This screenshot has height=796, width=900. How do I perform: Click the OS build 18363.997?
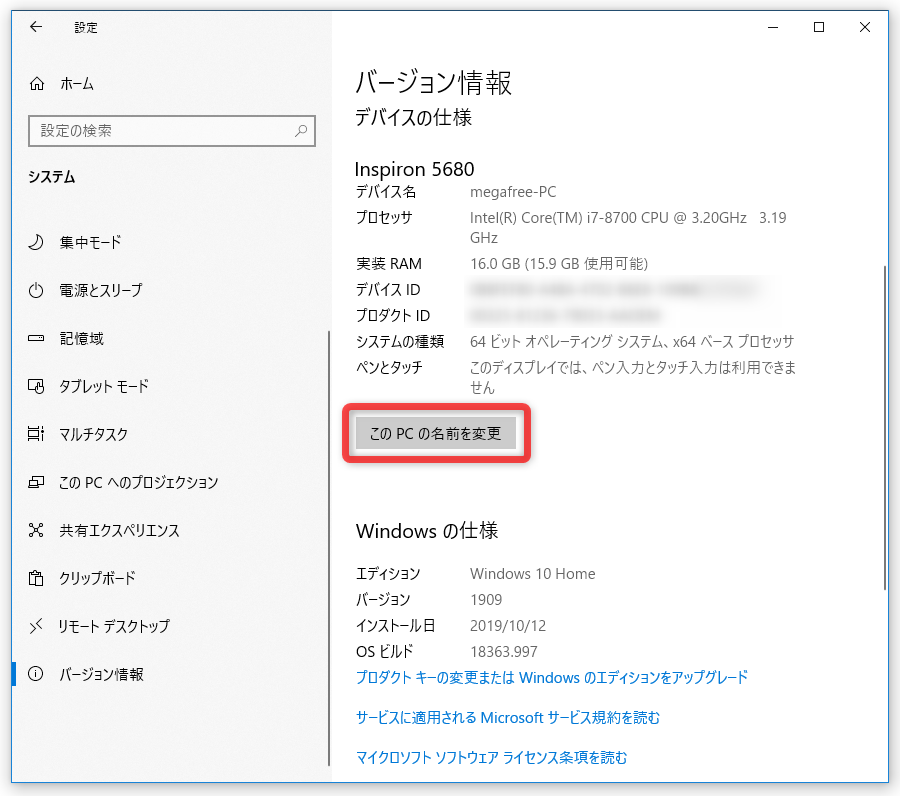tap(504, 651)
